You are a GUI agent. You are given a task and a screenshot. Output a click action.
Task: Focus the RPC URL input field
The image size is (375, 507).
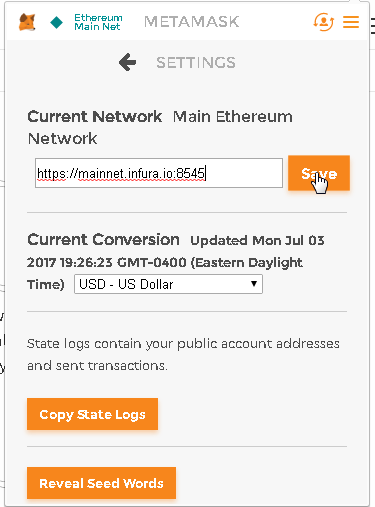click(x=159, y=173)
